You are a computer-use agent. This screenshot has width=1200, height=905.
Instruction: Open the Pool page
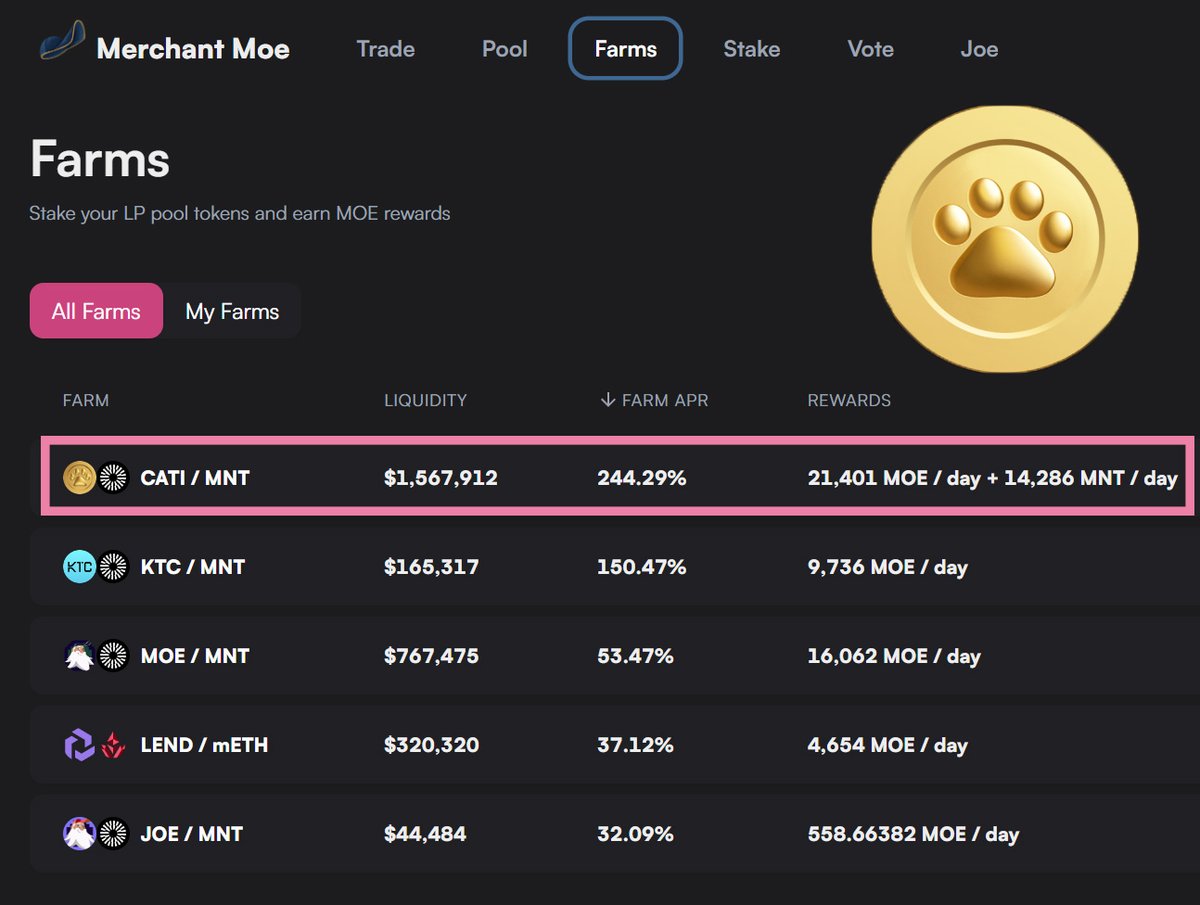tap(504, 48)
